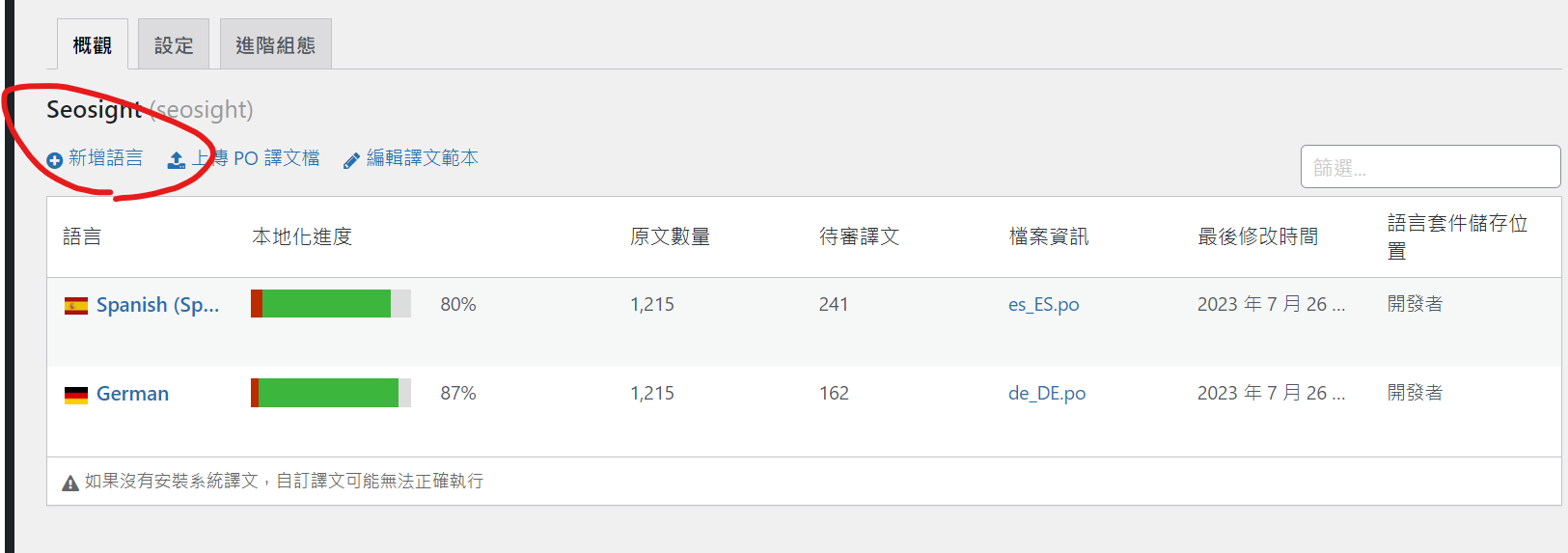The image size is (1568, 553).
Task: Open the es_ES.po file link
Action: pos(1043,305)
